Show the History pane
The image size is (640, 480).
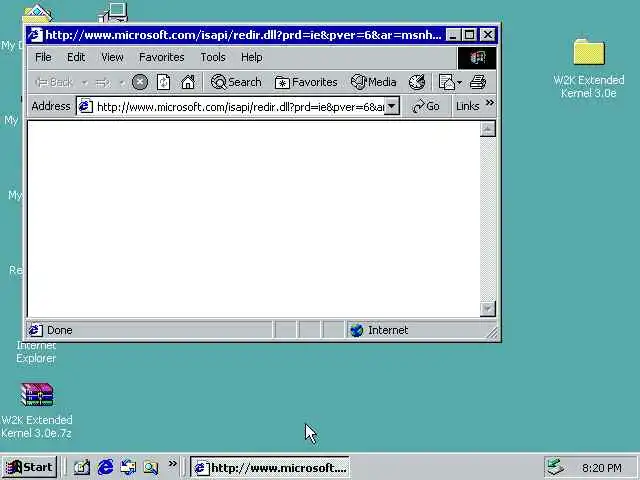[x=417, y=82]
